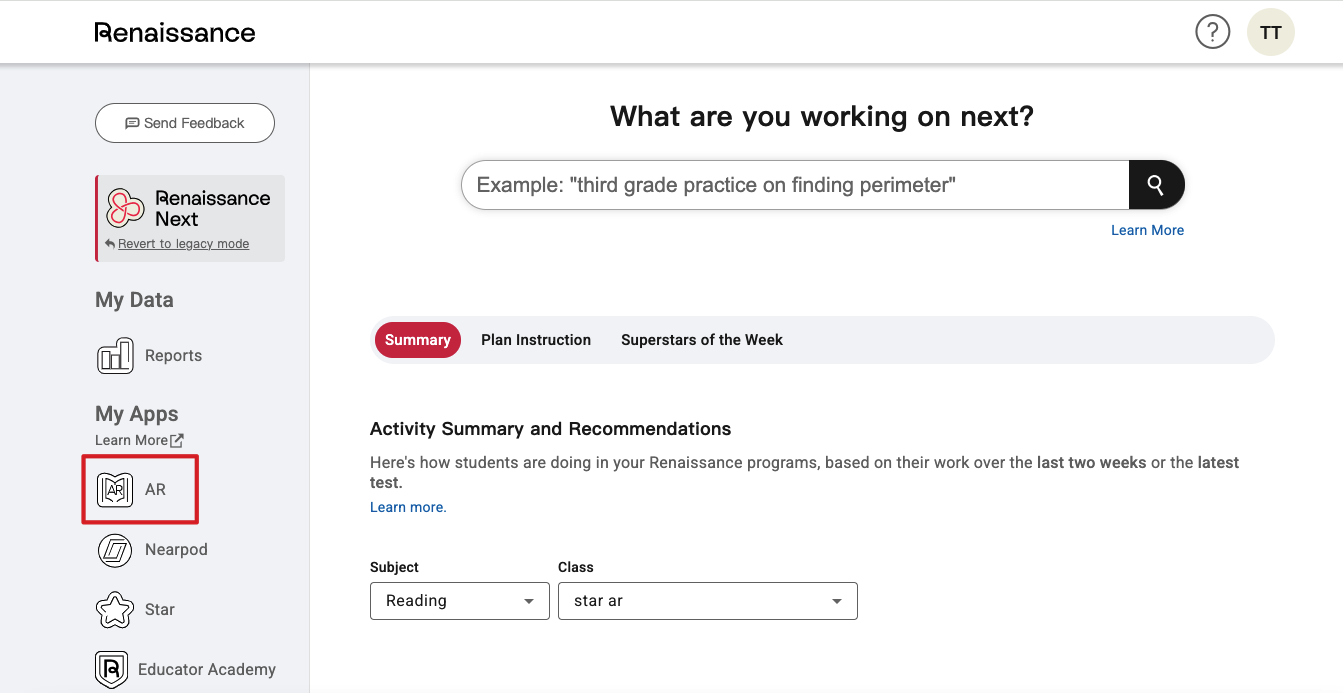Switch to the Plan Instruction tab
Screen dimensions: 1343x693
point(536,340)
